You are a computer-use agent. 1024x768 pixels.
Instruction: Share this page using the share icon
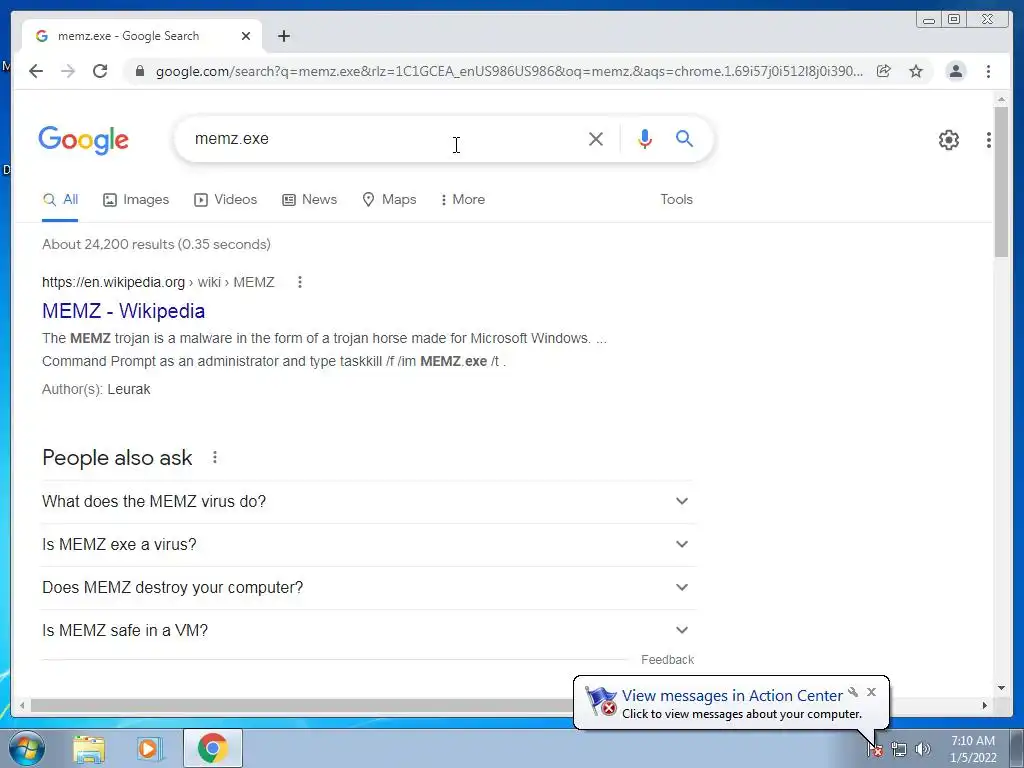tap(884, 71)
